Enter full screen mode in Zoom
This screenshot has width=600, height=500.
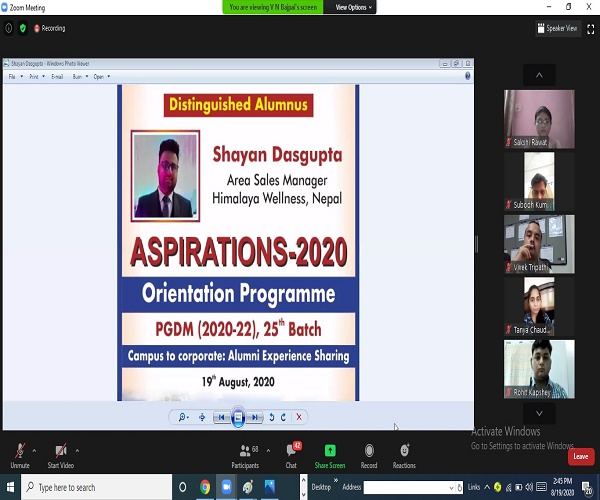point(590,28)
